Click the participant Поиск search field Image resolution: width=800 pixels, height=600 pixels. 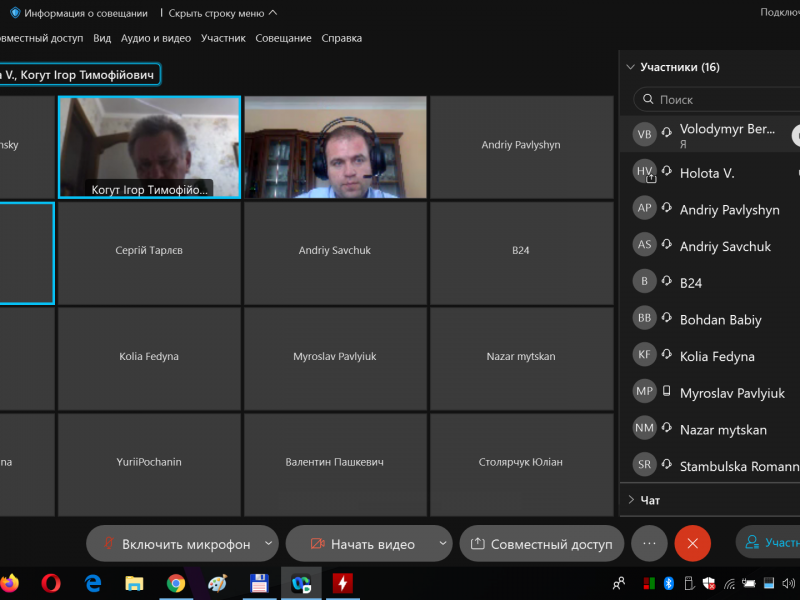pyautogui.click(x=715, y=100)
